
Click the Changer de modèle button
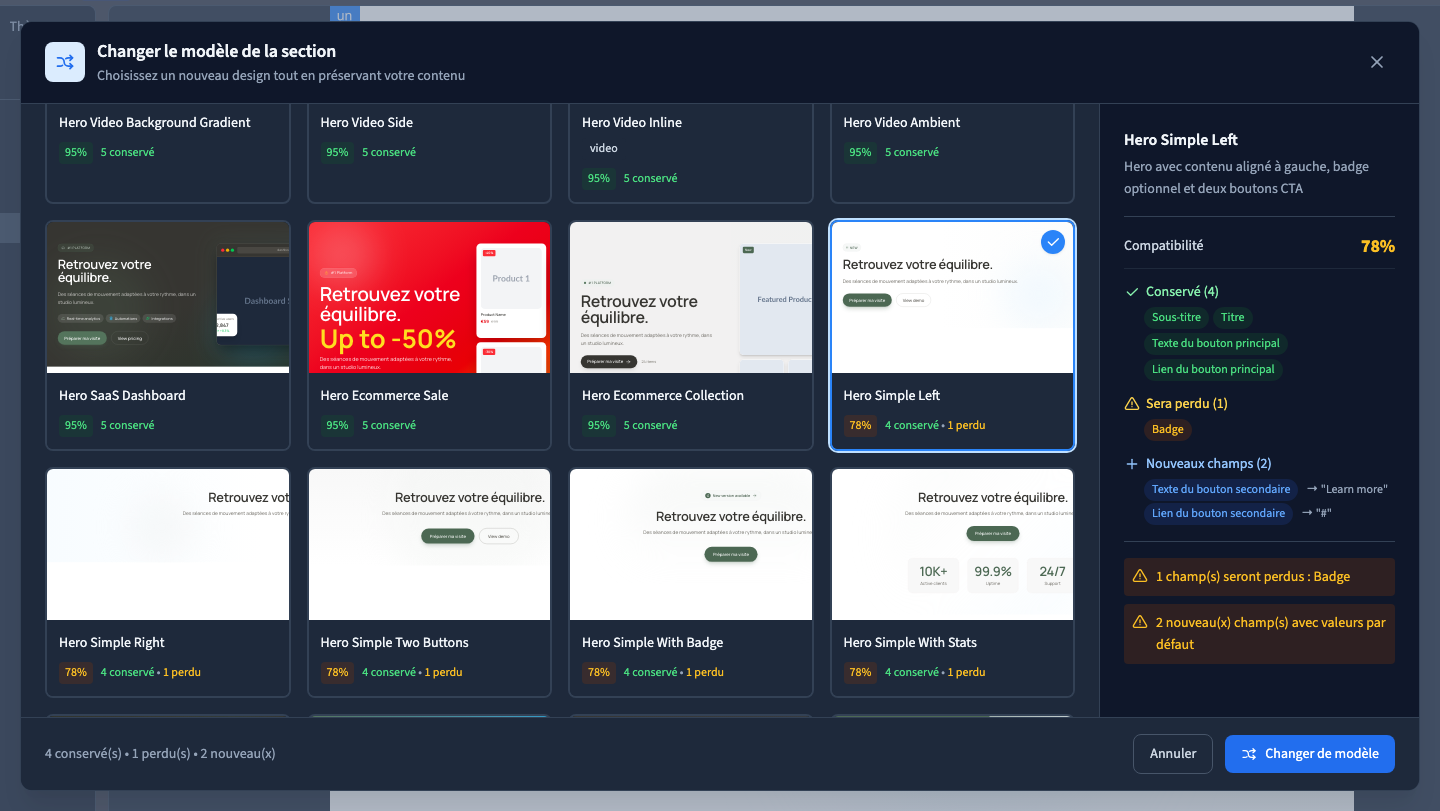coord(1309,754)
